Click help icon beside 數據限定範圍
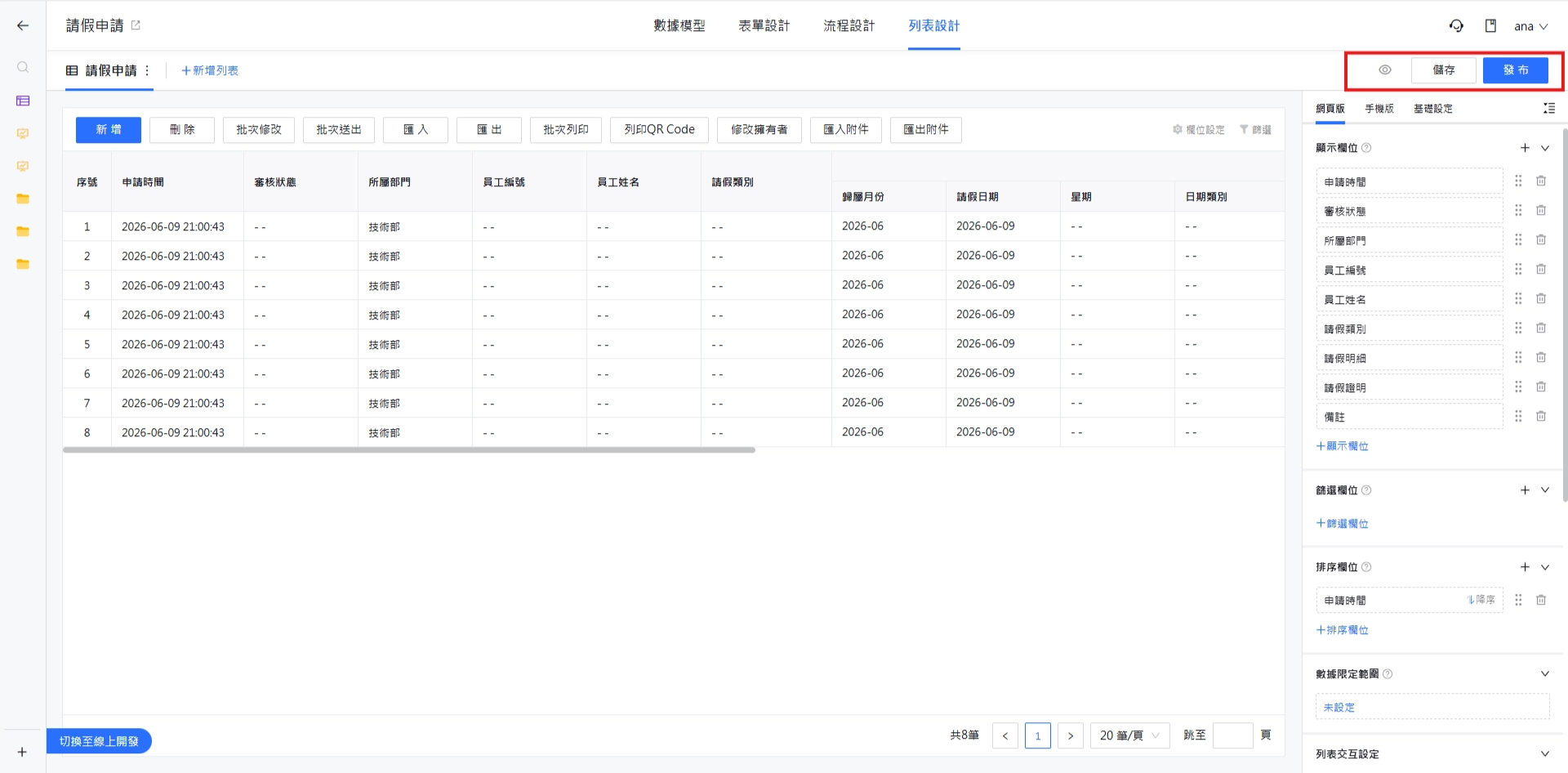Screen dimensions: 1568x773 [x=1388, y=674]
